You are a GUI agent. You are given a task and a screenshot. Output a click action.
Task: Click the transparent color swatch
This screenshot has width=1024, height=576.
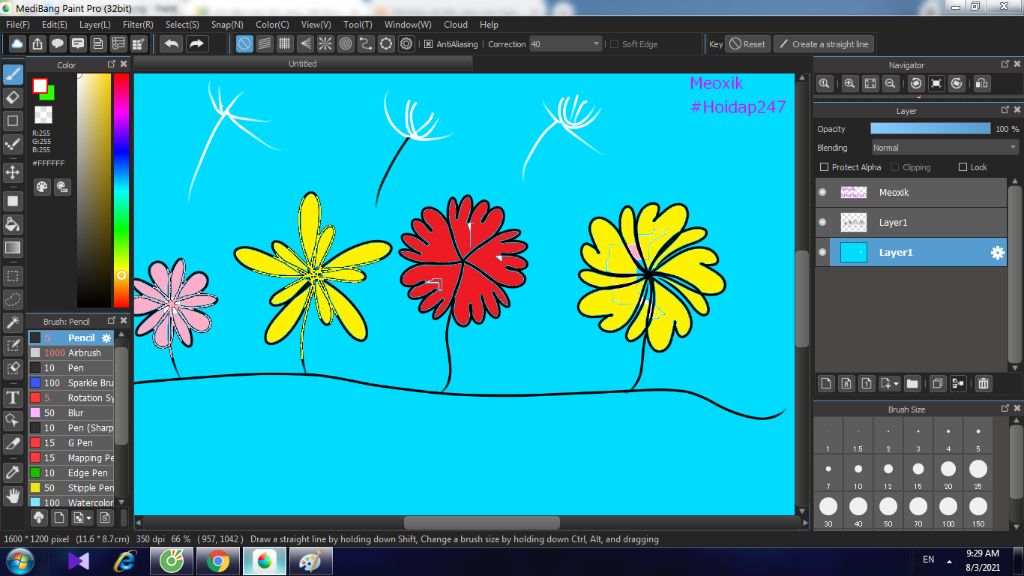click(43, 115)
